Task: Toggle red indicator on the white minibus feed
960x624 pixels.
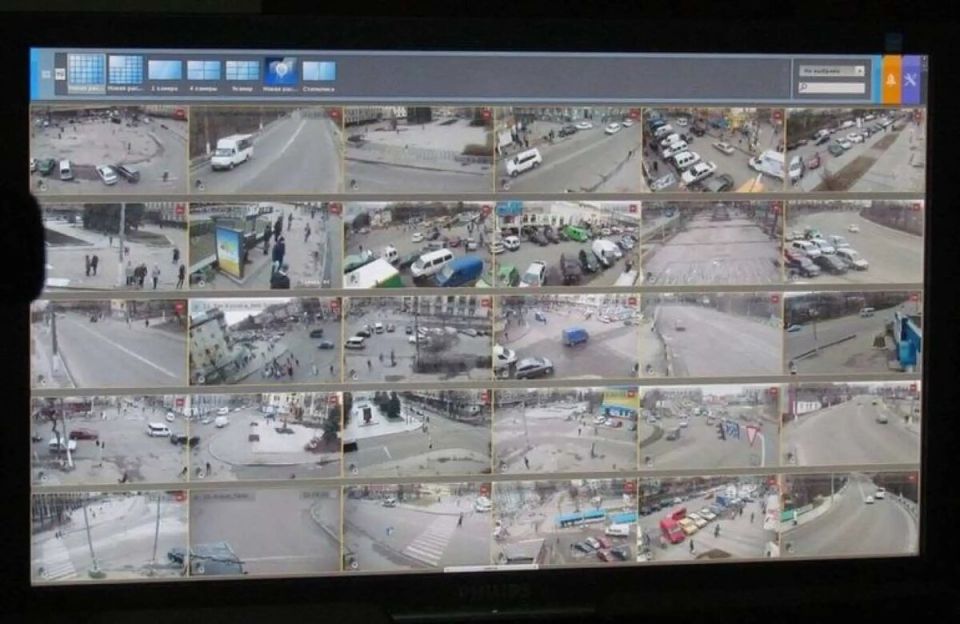Action: tap(334, 115)
